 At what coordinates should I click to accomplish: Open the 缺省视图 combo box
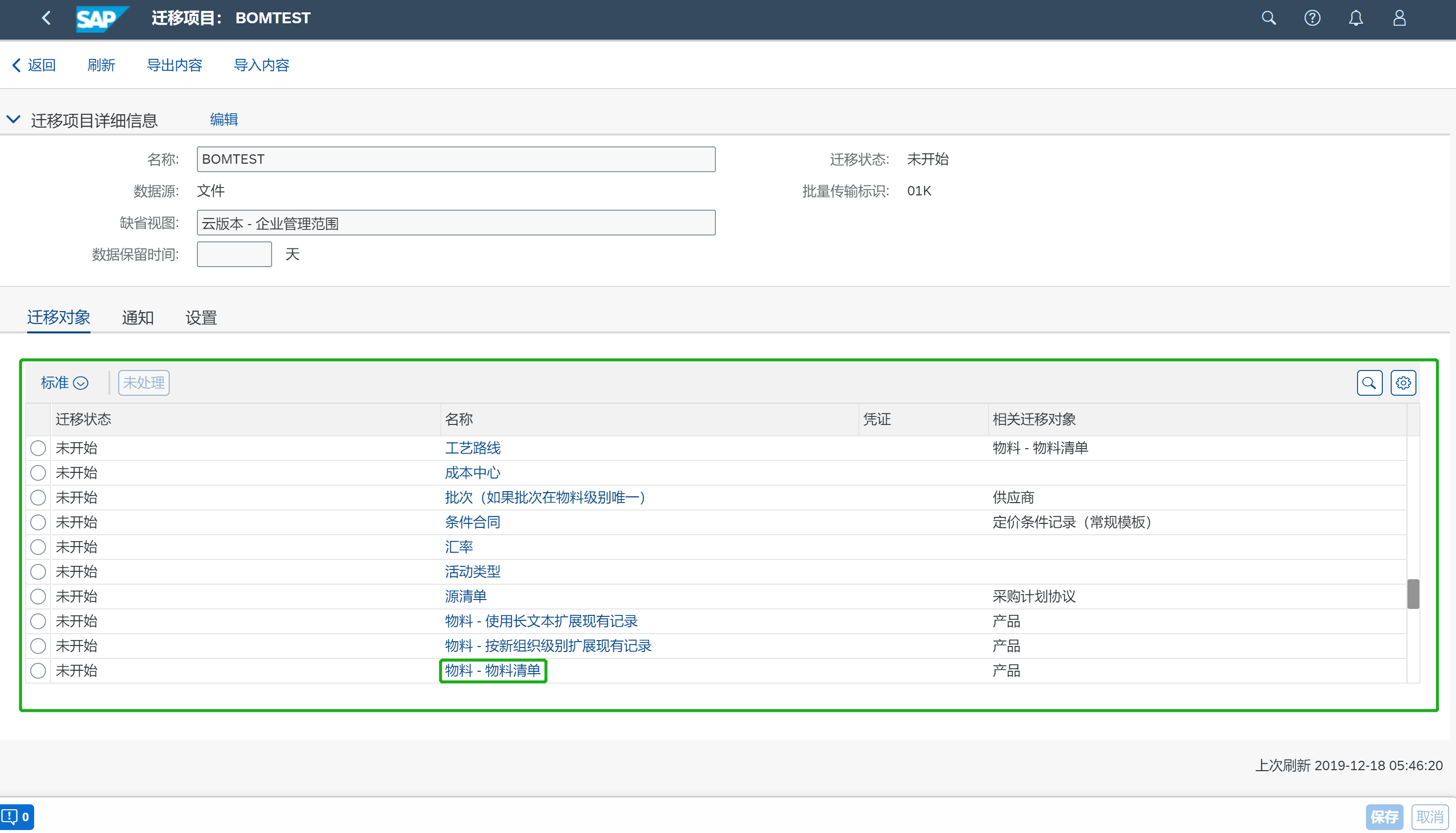click(x=456, y=223)
